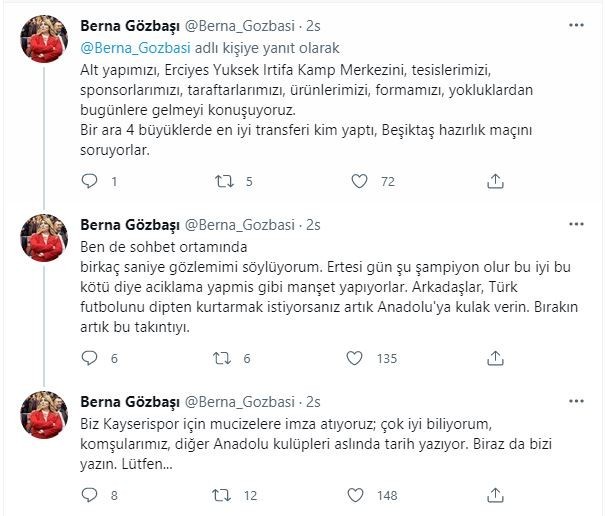Like the tweet with 135 likes
Screen dimensions: 605x516
[359, 358]
